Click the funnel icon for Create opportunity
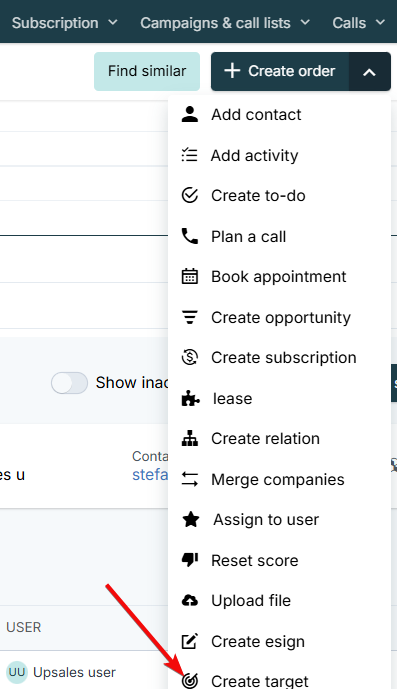 coord(190,317)
